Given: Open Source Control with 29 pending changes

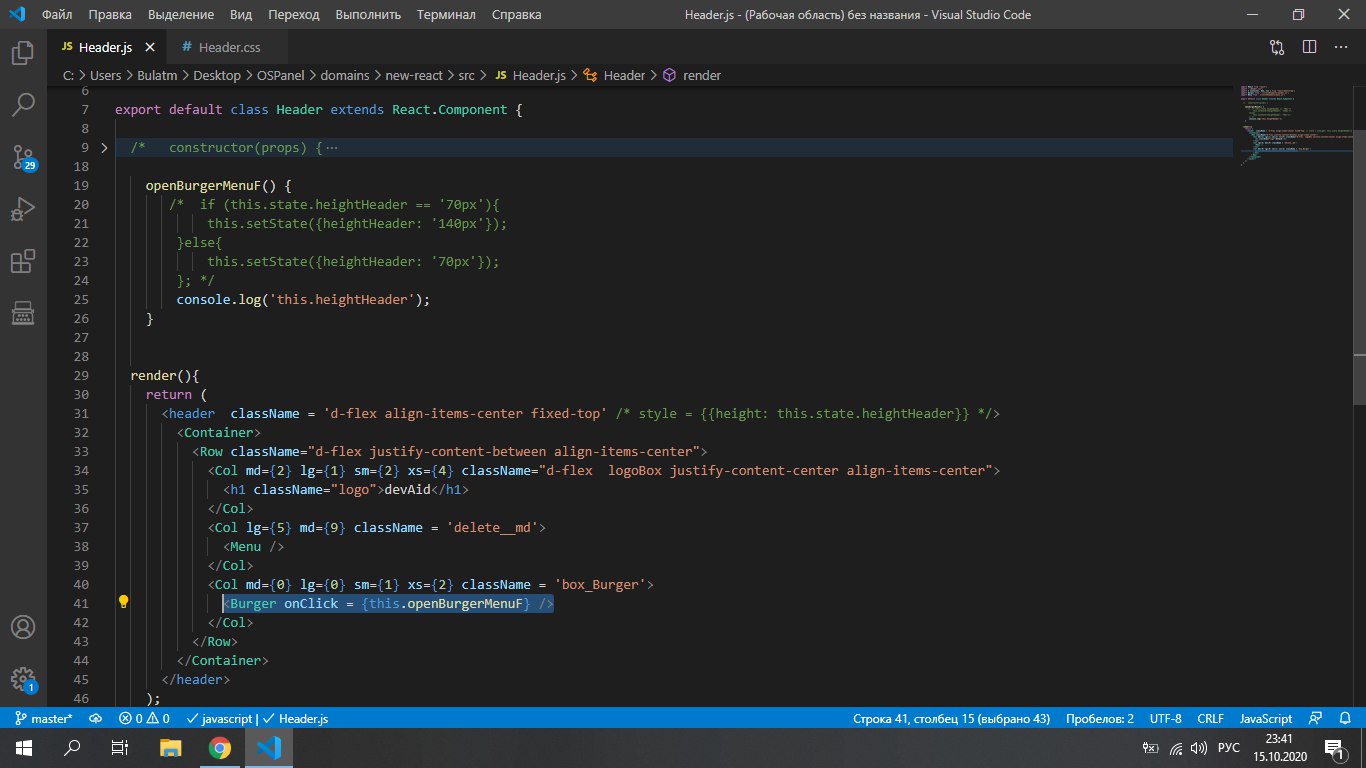Looking at the screenshot, I should click(22, 156).
